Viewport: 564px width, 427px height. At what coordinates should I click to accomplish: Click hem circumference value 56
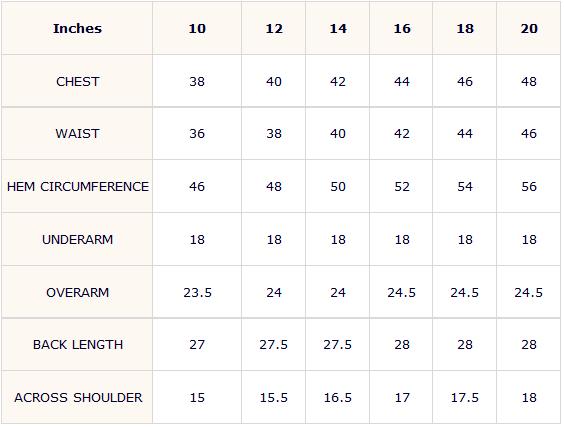coord(529,187)
